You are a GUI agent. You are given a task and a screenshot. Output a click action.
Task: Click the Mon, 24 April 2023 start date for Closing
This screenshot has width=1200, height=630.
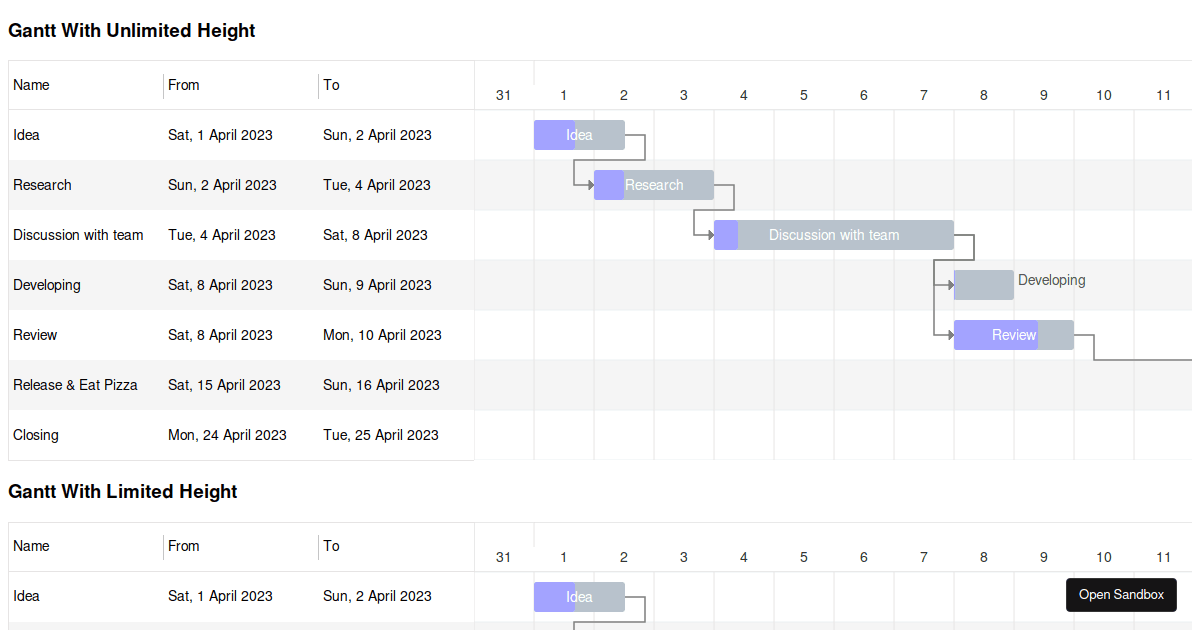point(227,435)
